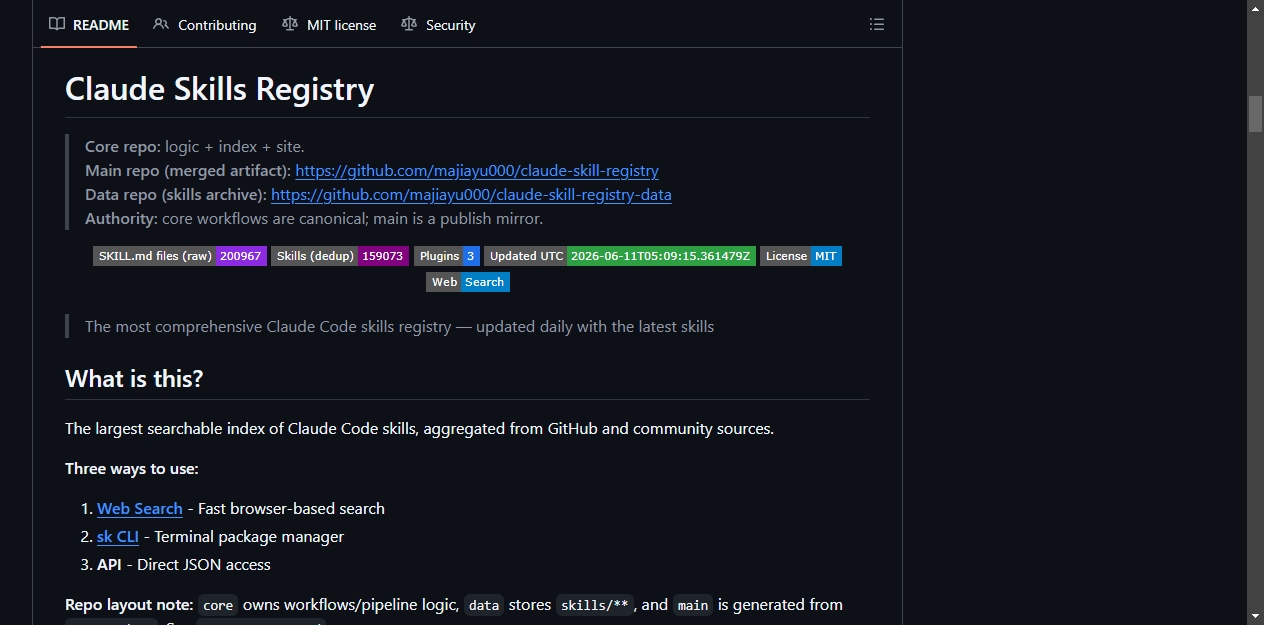Click the Claude Skills Registry heading
Image resolution: width=1264 pixels, height=625 pixels.
220,89
